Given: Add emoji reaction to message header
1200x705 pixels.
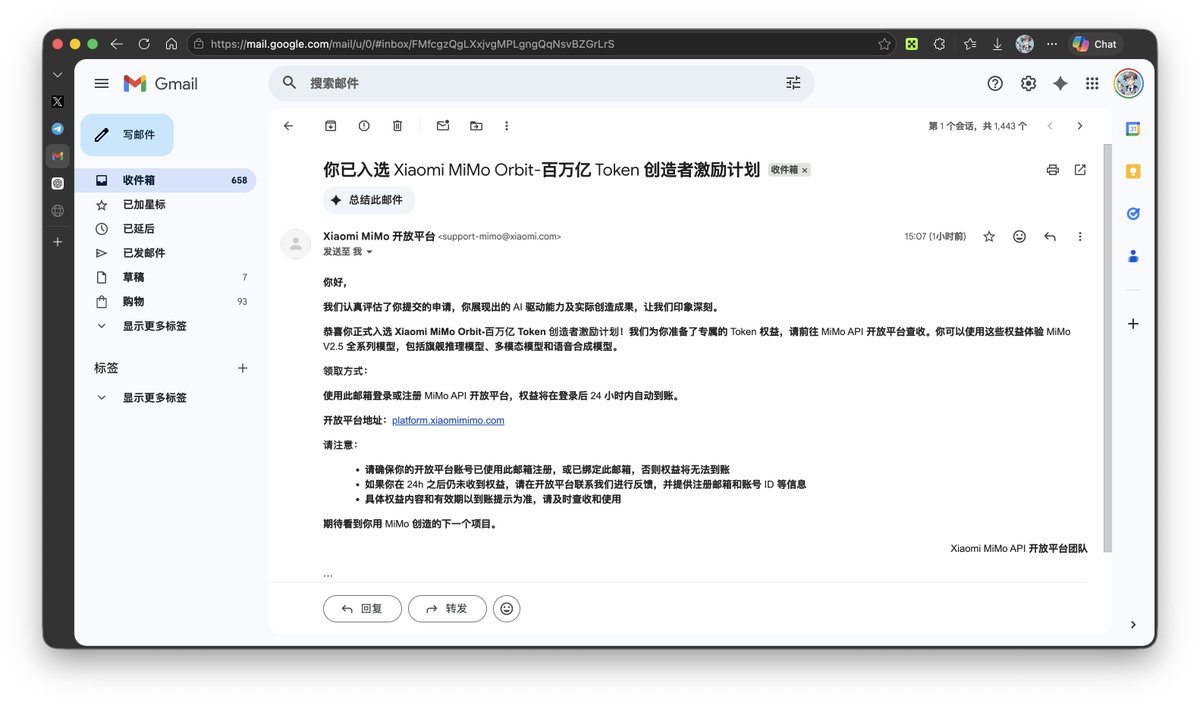Looking at the screenshot, I should point(1019,237).
